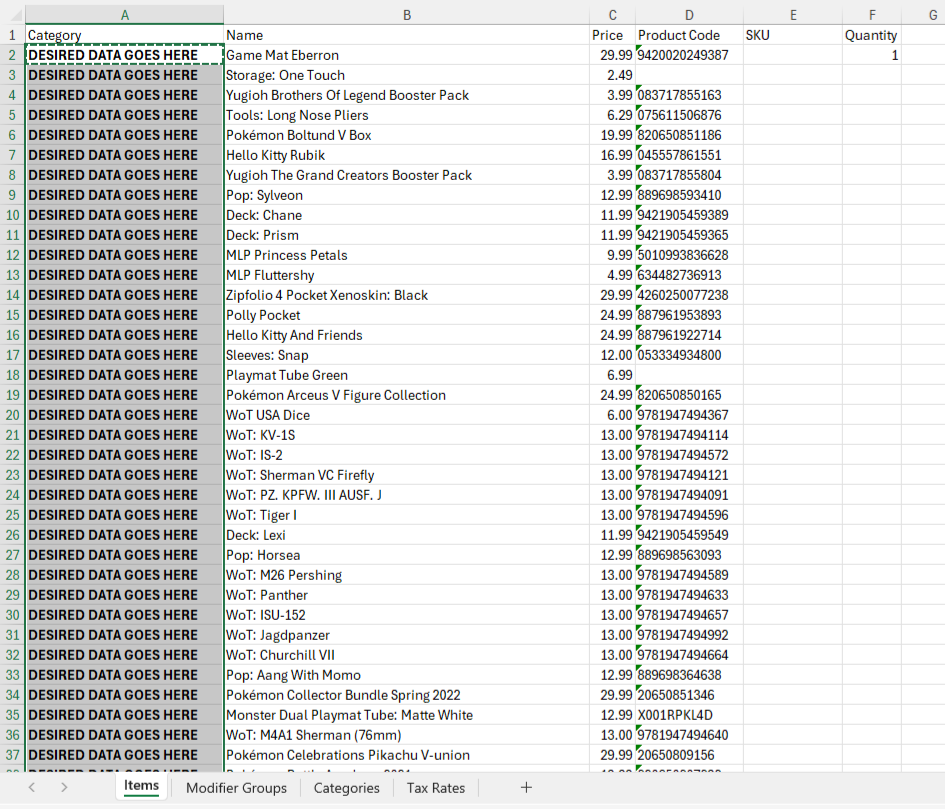Select column C header
This screenshot has height=809, width=945.
point(612,15)
